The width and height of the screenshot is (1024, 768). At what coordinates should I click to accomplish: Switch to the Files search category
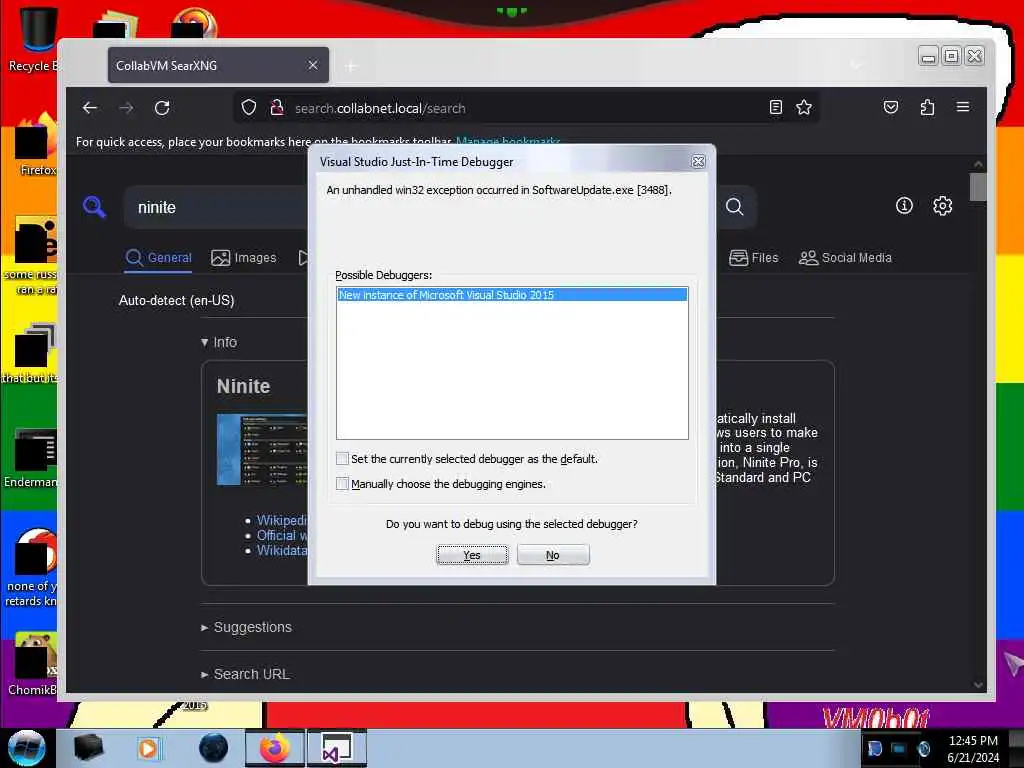click(x=754, y=257)
